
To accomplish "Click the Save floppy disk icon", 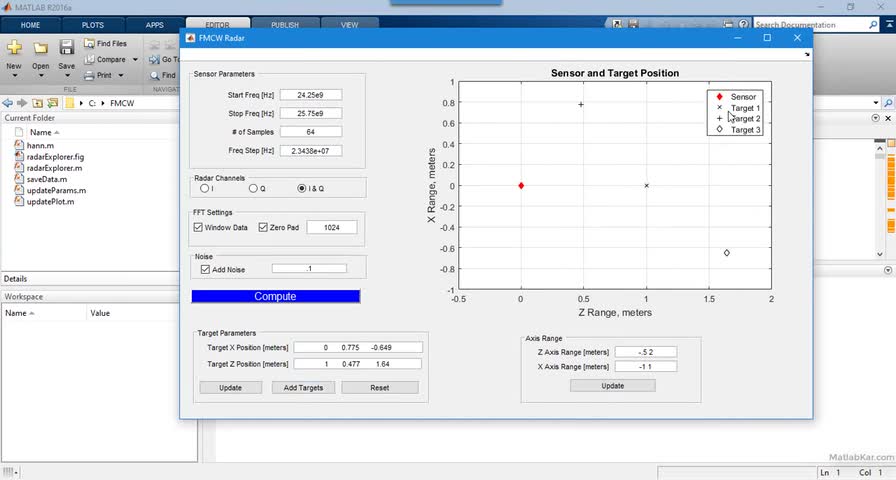I will [67, 47].
